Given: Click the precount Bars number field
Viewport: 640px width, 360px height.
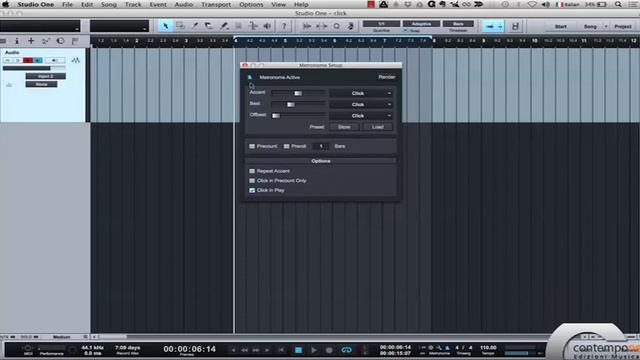Looking at the screenshot, I should pyautogui.click(x=321, y=146).
